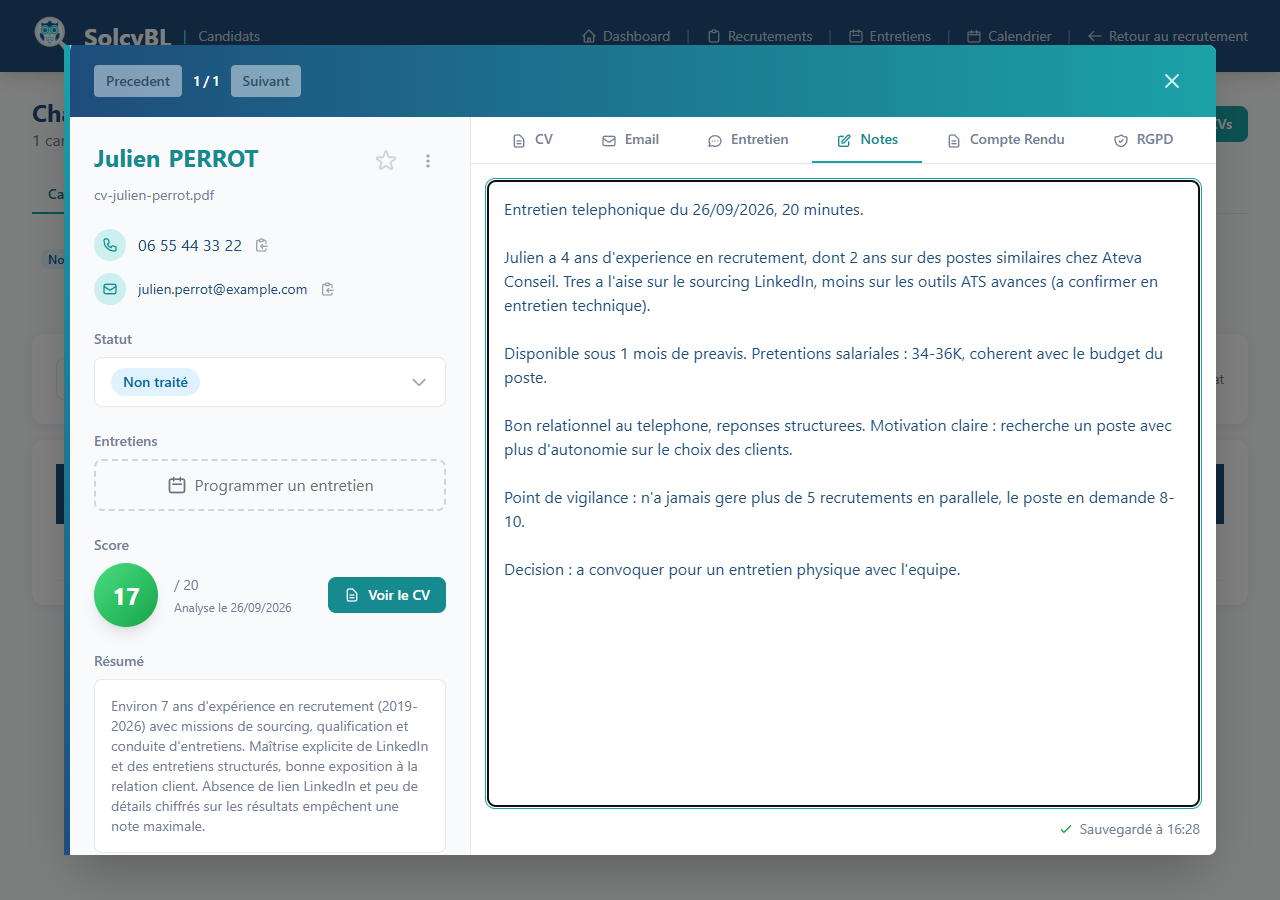Open Dashboard in the top navigation
The image size is (1280, 900).
[626, 36]
